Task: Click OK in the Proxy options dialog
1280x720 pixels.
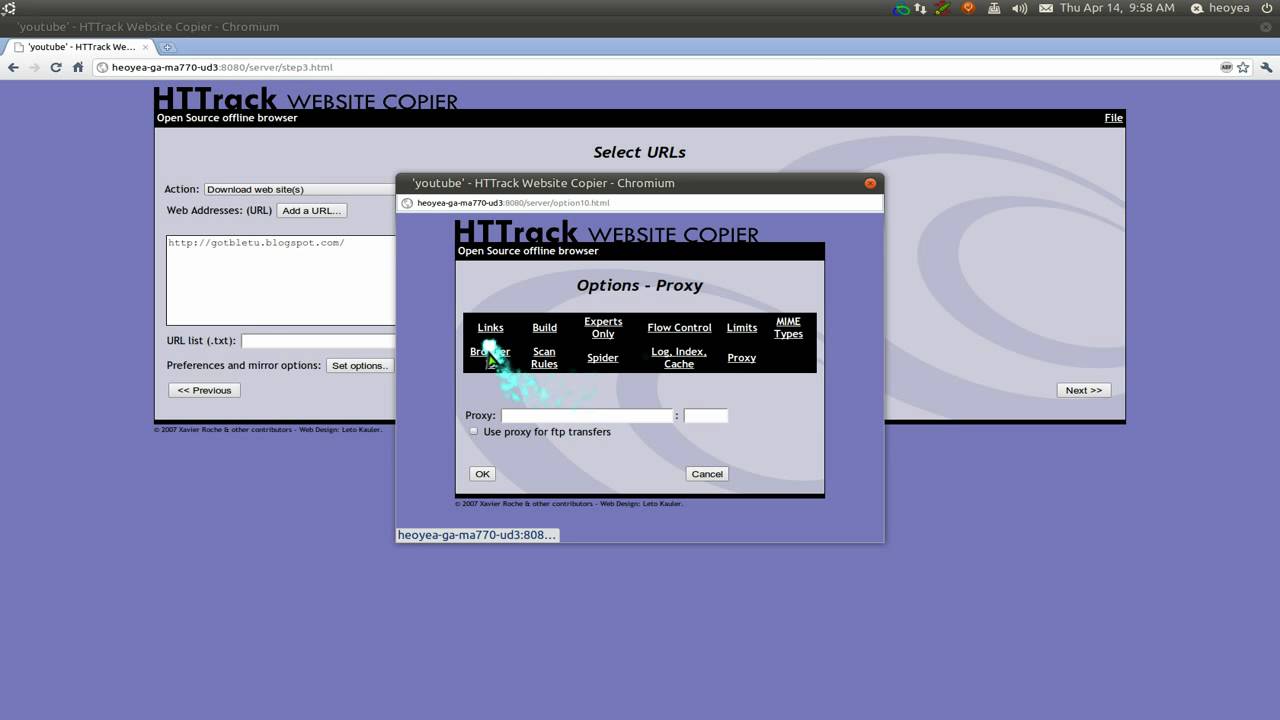Action: click(482, 474)
